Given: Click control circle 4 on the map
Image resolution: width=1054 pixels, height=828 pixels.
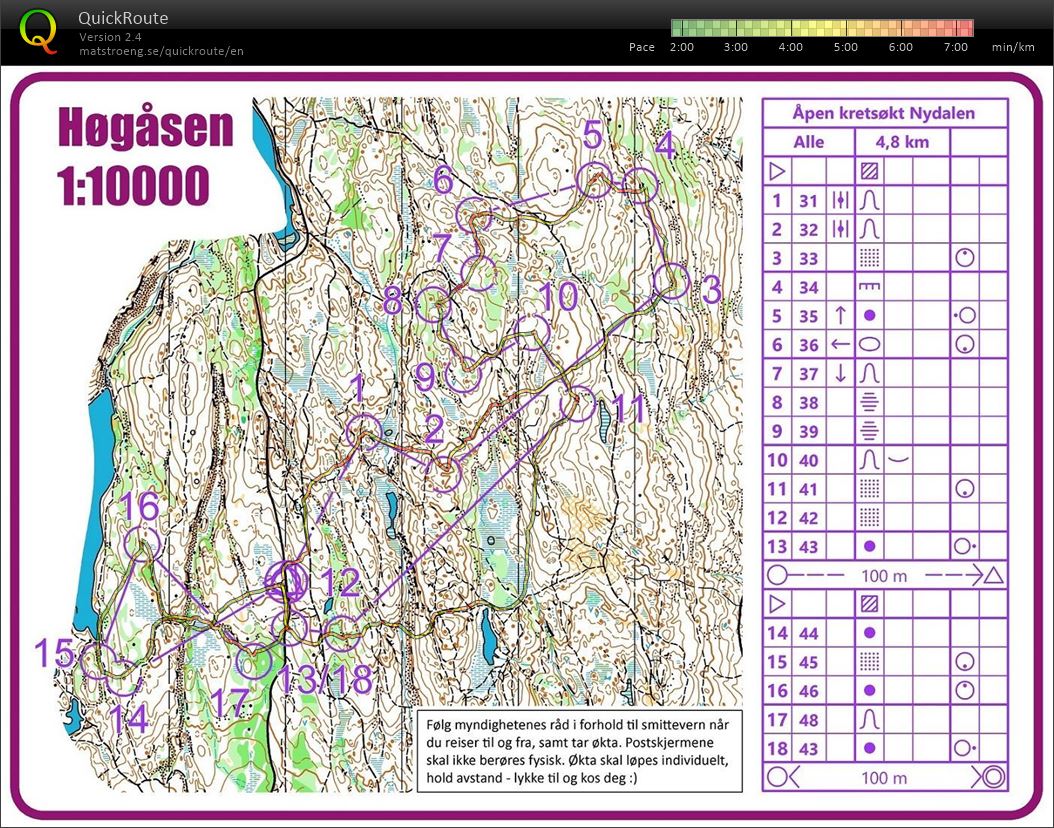Looking at the screenshot, I should coord(639,185).
